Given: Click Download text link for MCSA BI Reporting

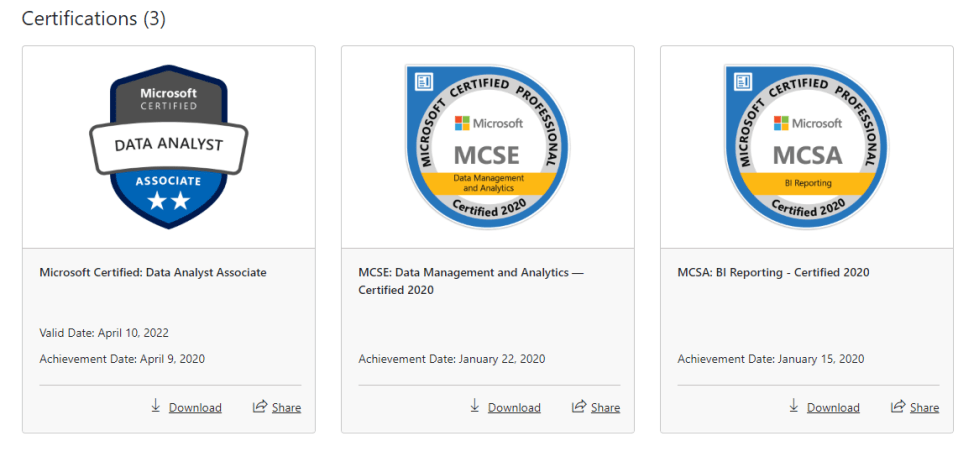Looking at the screenshot, I should click(833, 408).
